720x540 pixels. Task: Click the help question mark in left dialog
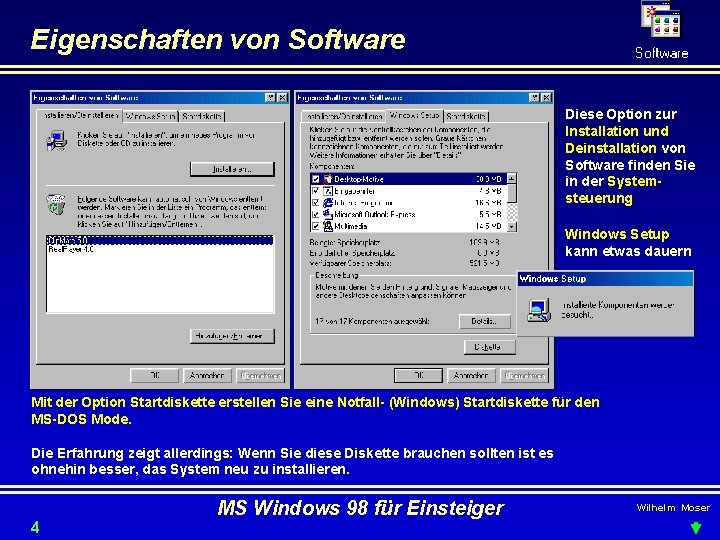point(270,98)
